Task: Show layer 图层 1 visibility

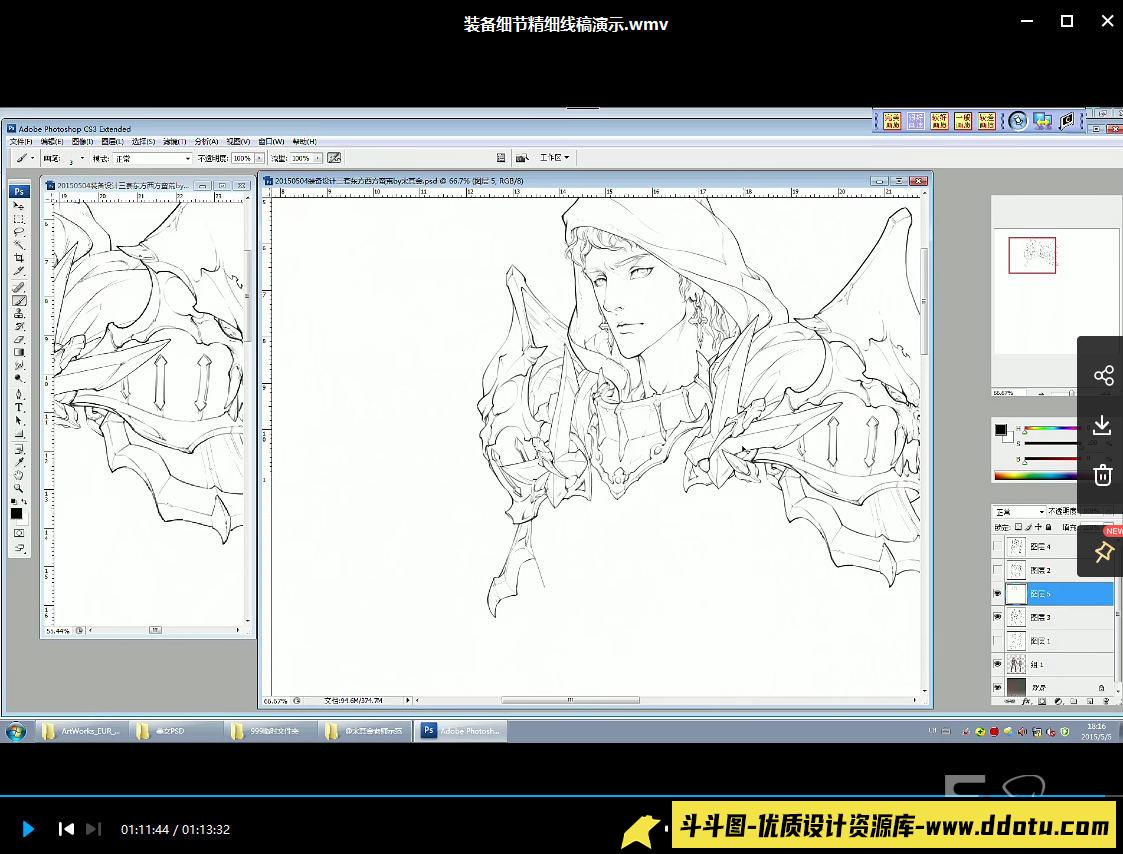Action: [x=998, y=640]
